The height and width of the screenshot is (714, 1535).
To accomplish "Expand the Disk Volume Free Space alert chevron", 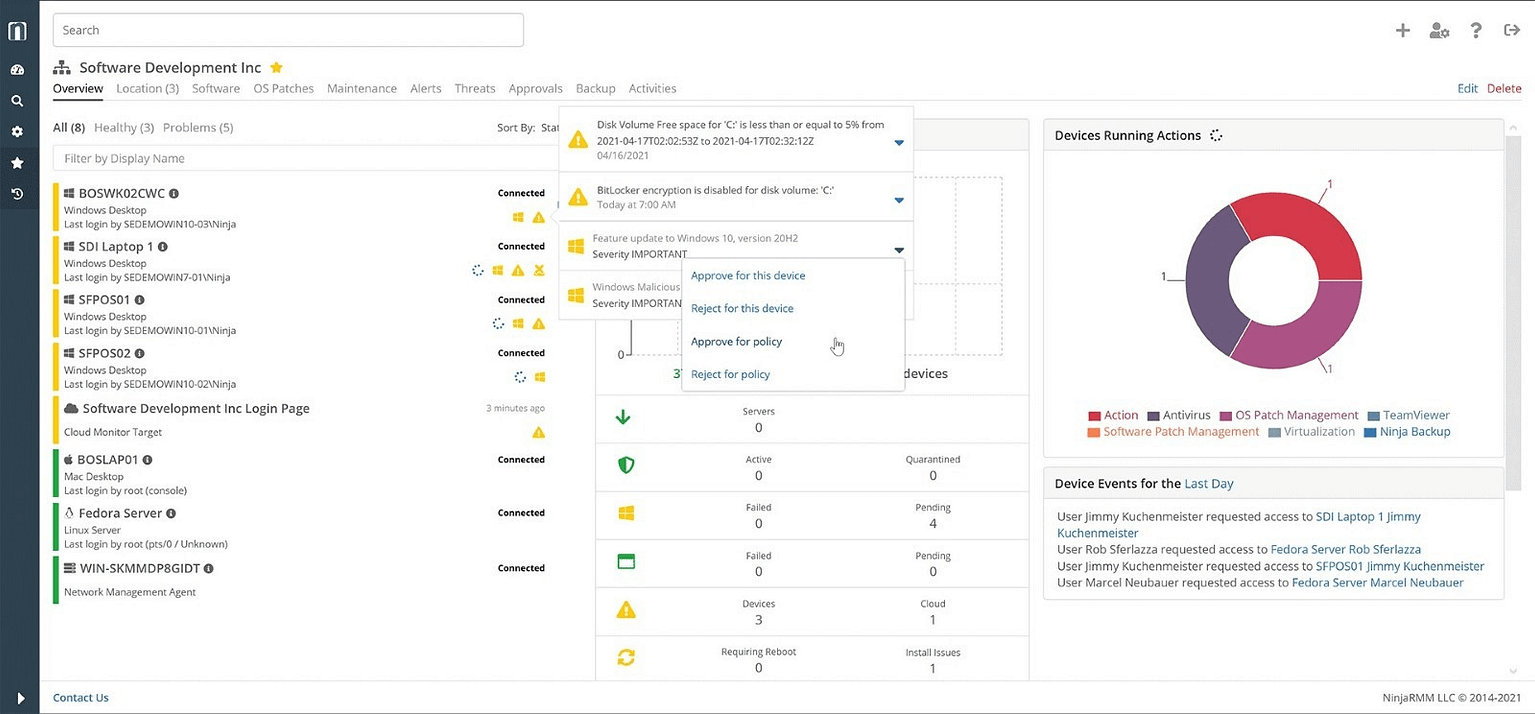I will click(x=898, y=142).
